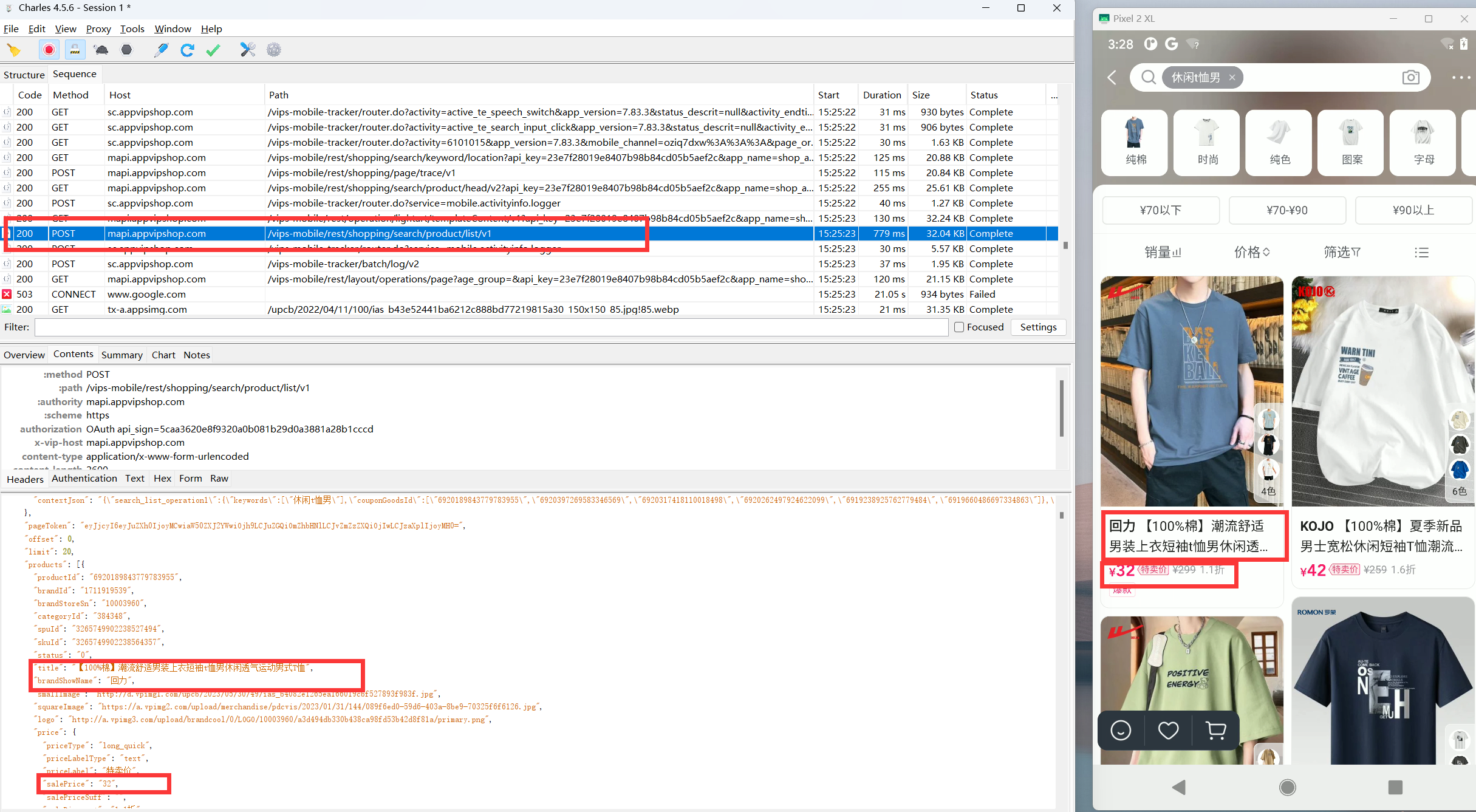Sort requests by Code column header
The width and height of the screenshot is (1476, 812).
pyautogui.click(x=30, y=95)
